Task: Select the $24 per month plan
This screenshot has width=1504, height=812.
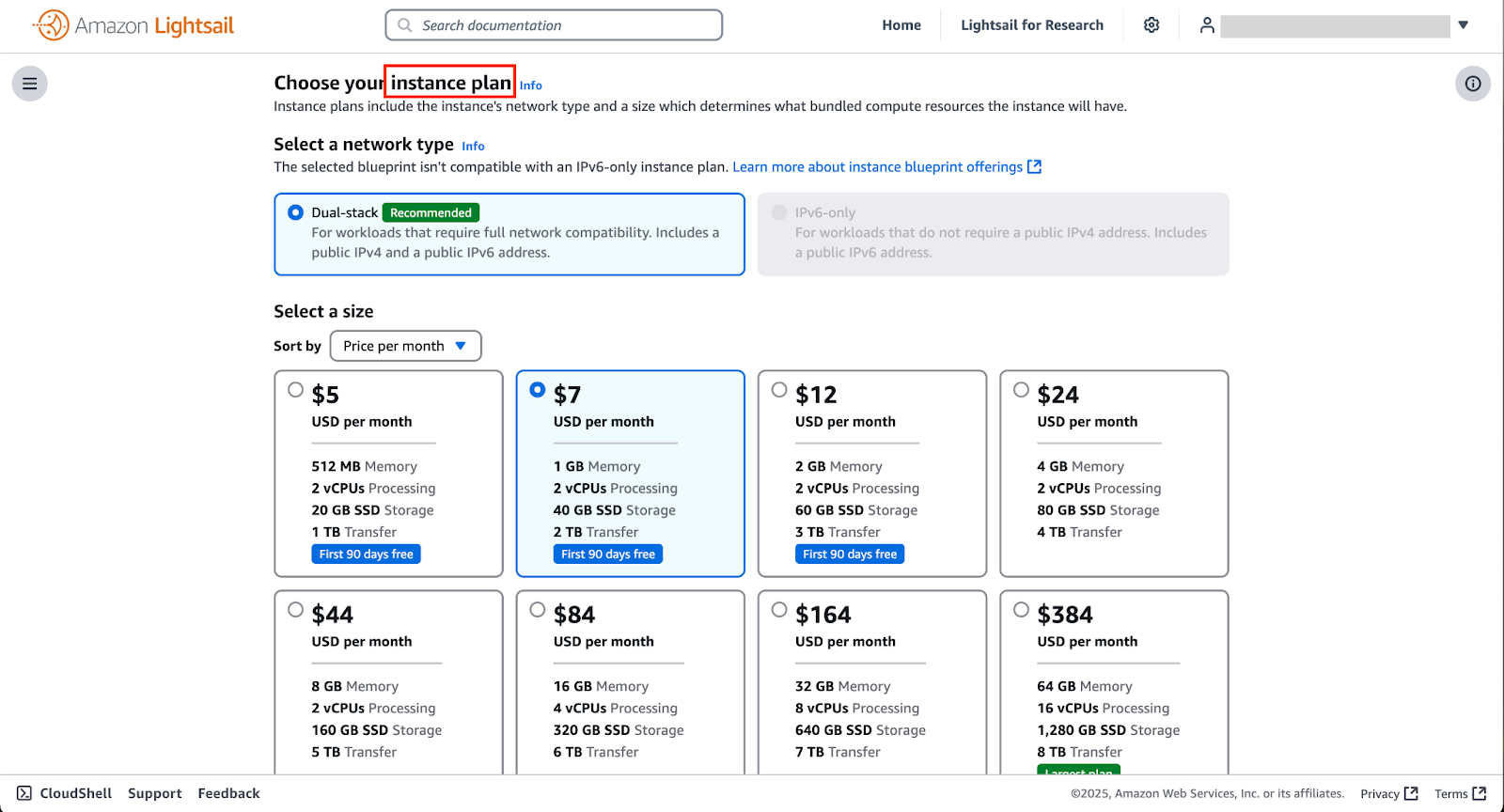Action: point(1021,389)
